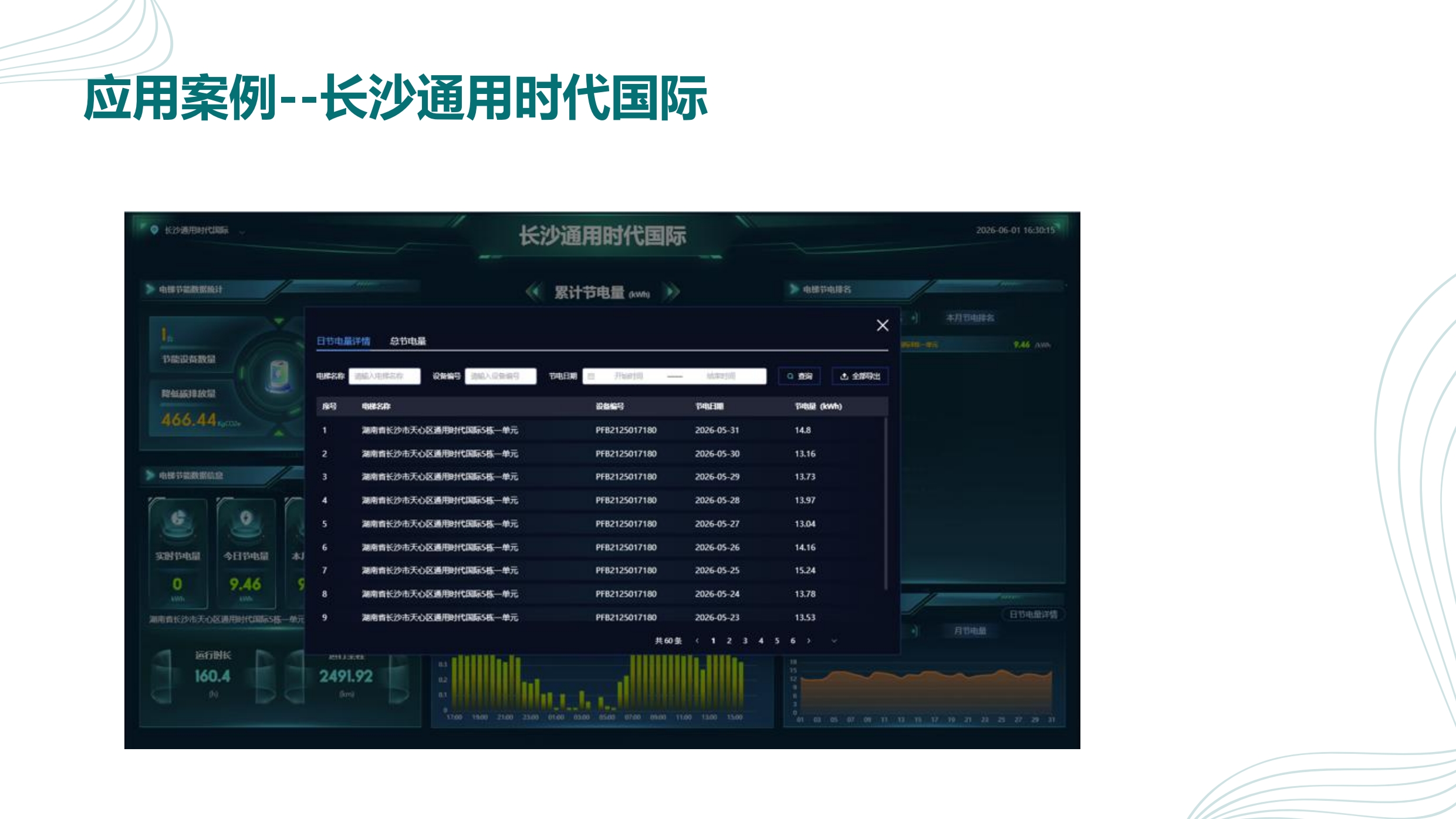Go to page 6 of the table
1456x819 pixels.
[x=793, y=641]
